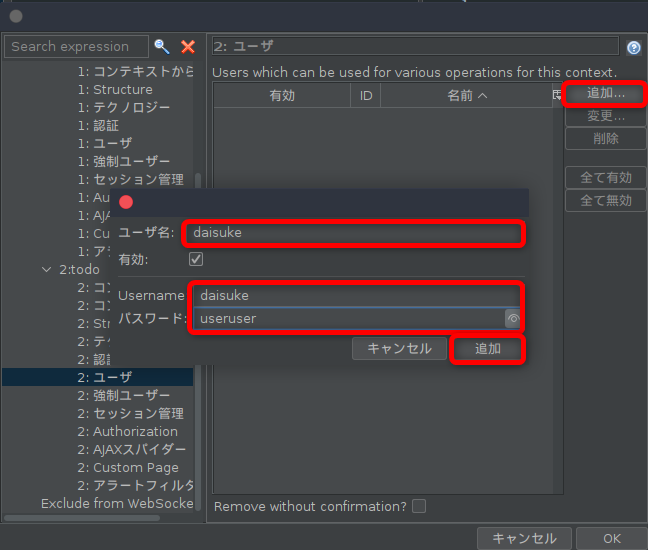Focus the Search expression field
Screen dimensions: 648x550
pos(76,47)
